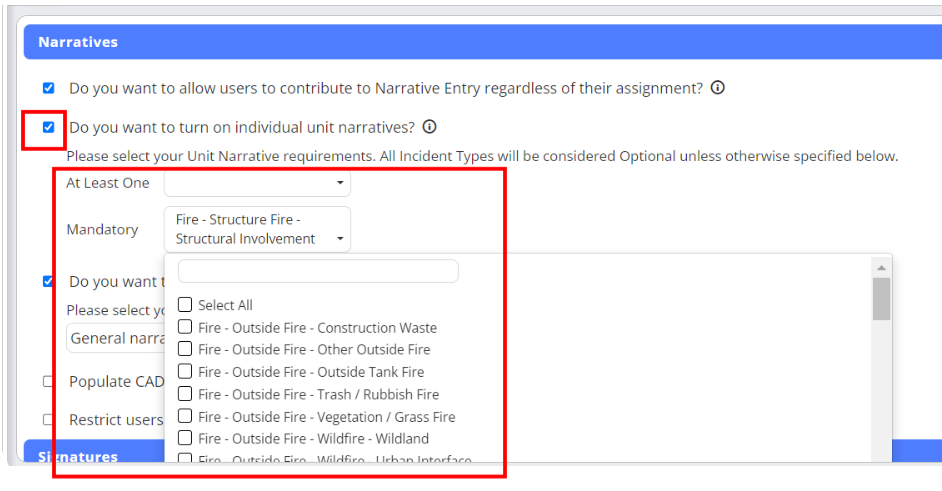Click the dropdown search input field

click(318, 271)
